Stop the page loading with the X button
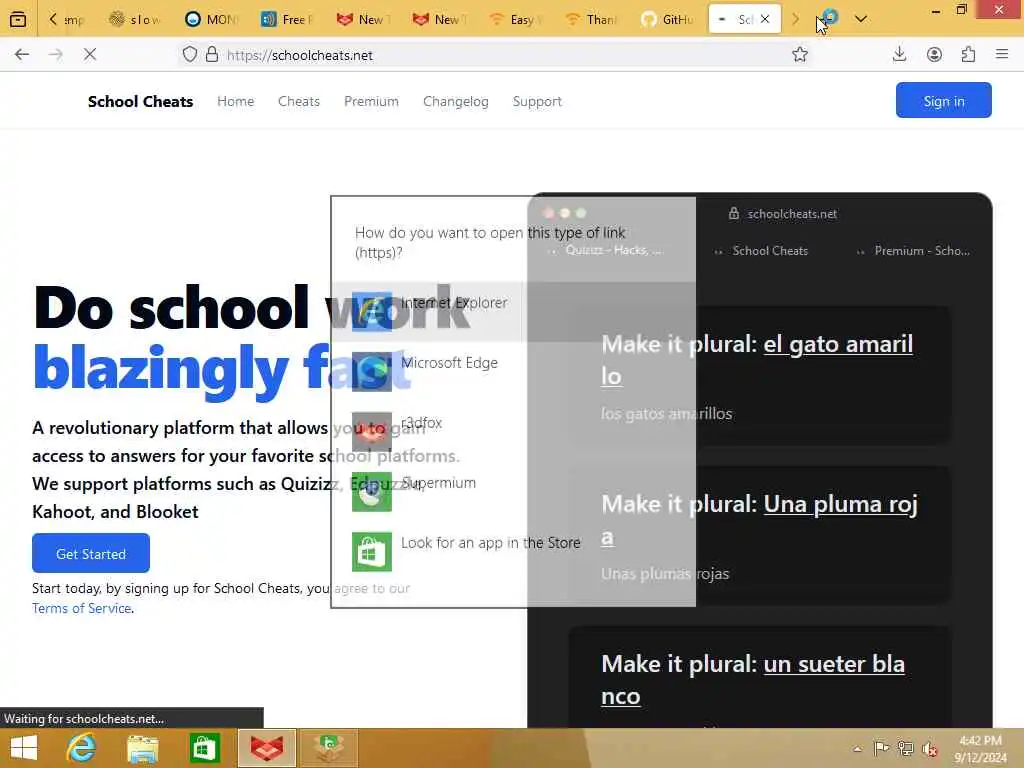The width and height of the screenshot is (1024, 768). click(90, 55)
